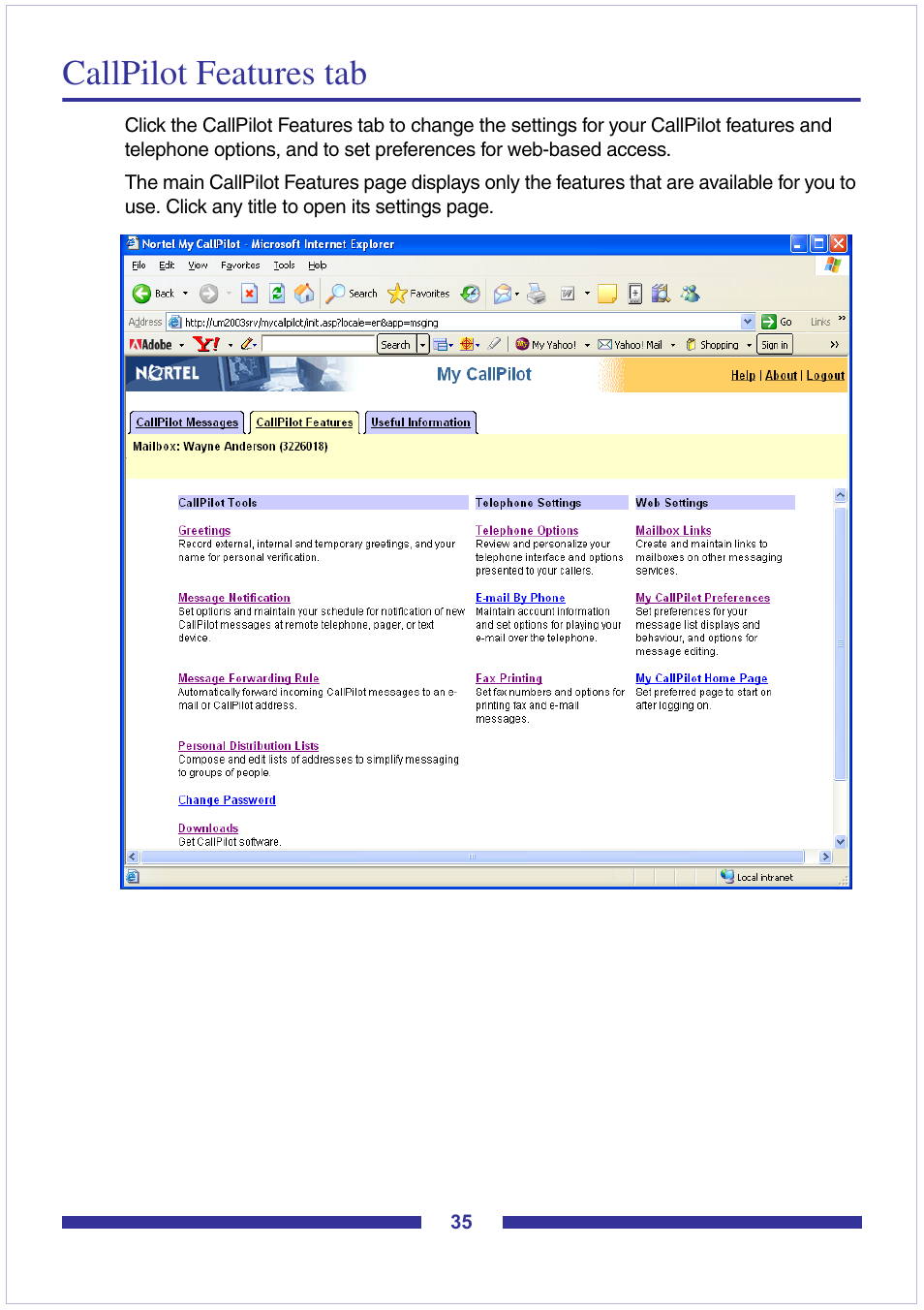Open Messenger people icon in toolbar
Image resolution: width=924 pixels, height=1310 pixels.
point(690,294)
